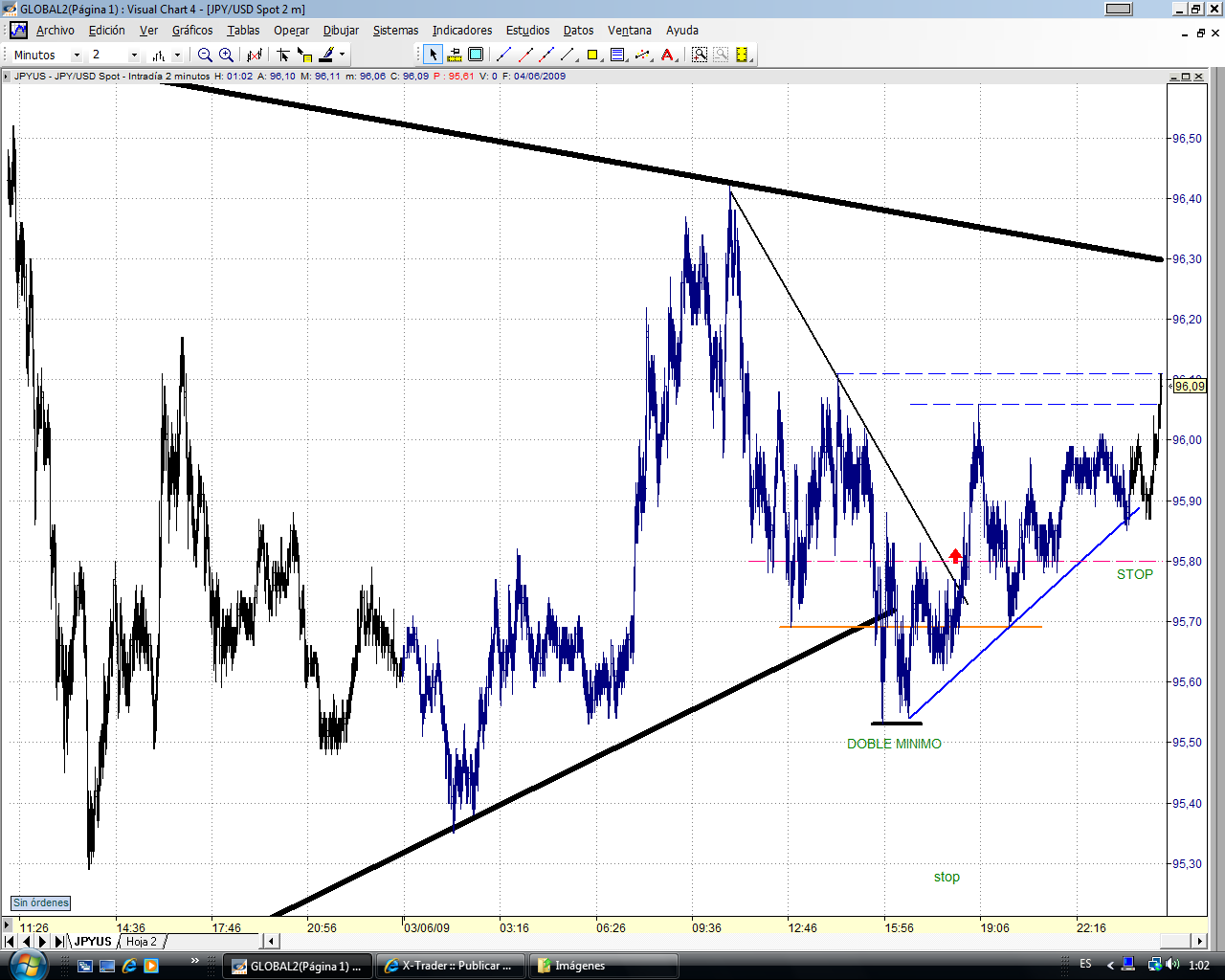The width and height of the screenshot is (1225, 980).
Task: Click the red up arrow marker on chart
Action: click(x=955, y=556)
